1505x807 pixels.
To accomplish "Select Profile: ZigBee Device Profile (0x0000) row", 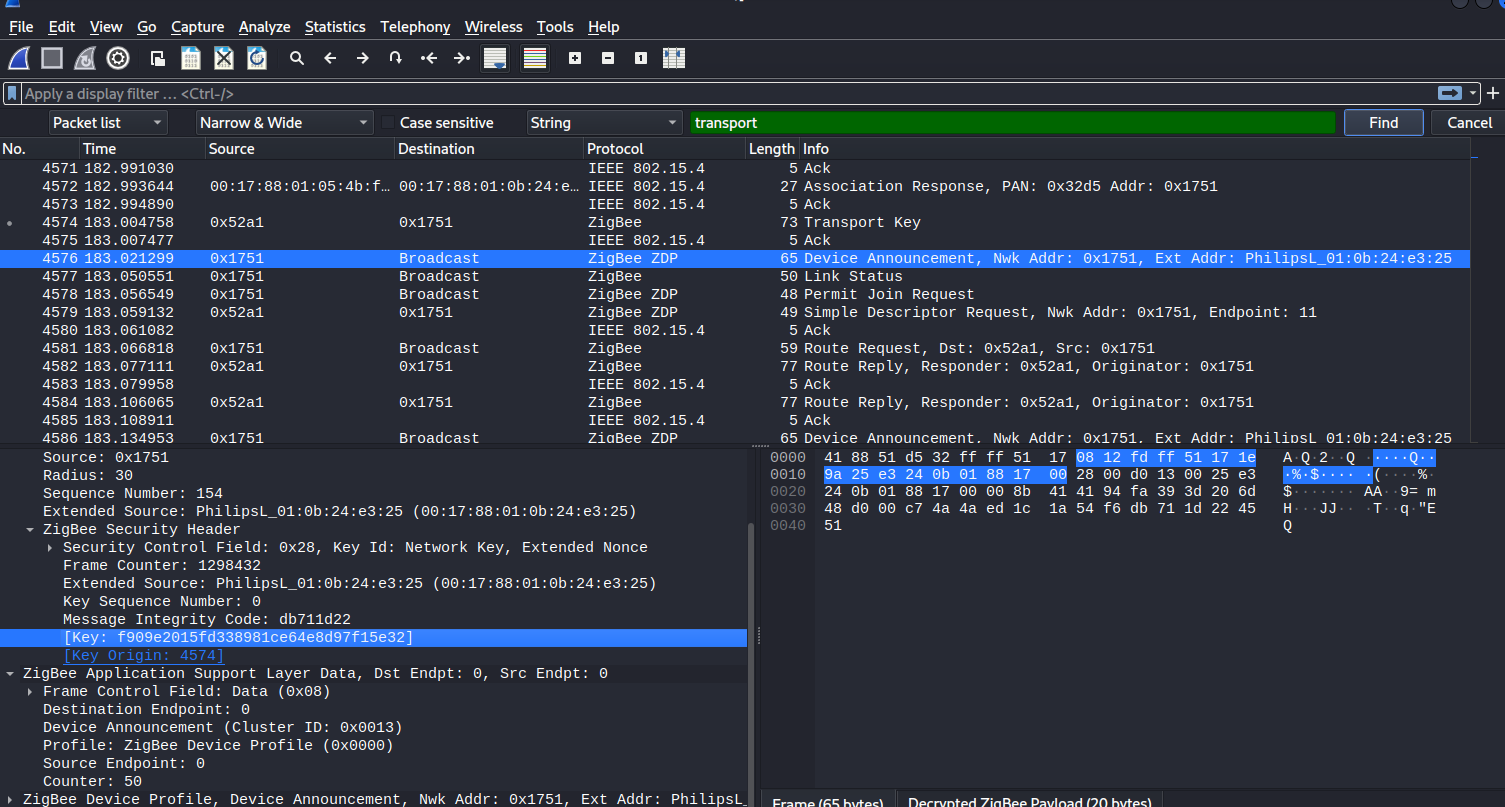I will pyautogui.click(x=374, y=746).
